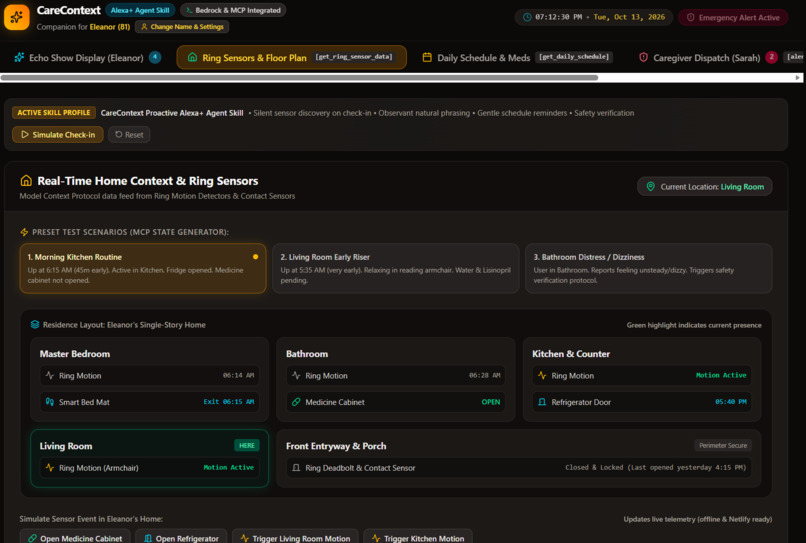806x543 pixels.
Task: Click the Master Bedroom heading
Action: click(75, 354)
